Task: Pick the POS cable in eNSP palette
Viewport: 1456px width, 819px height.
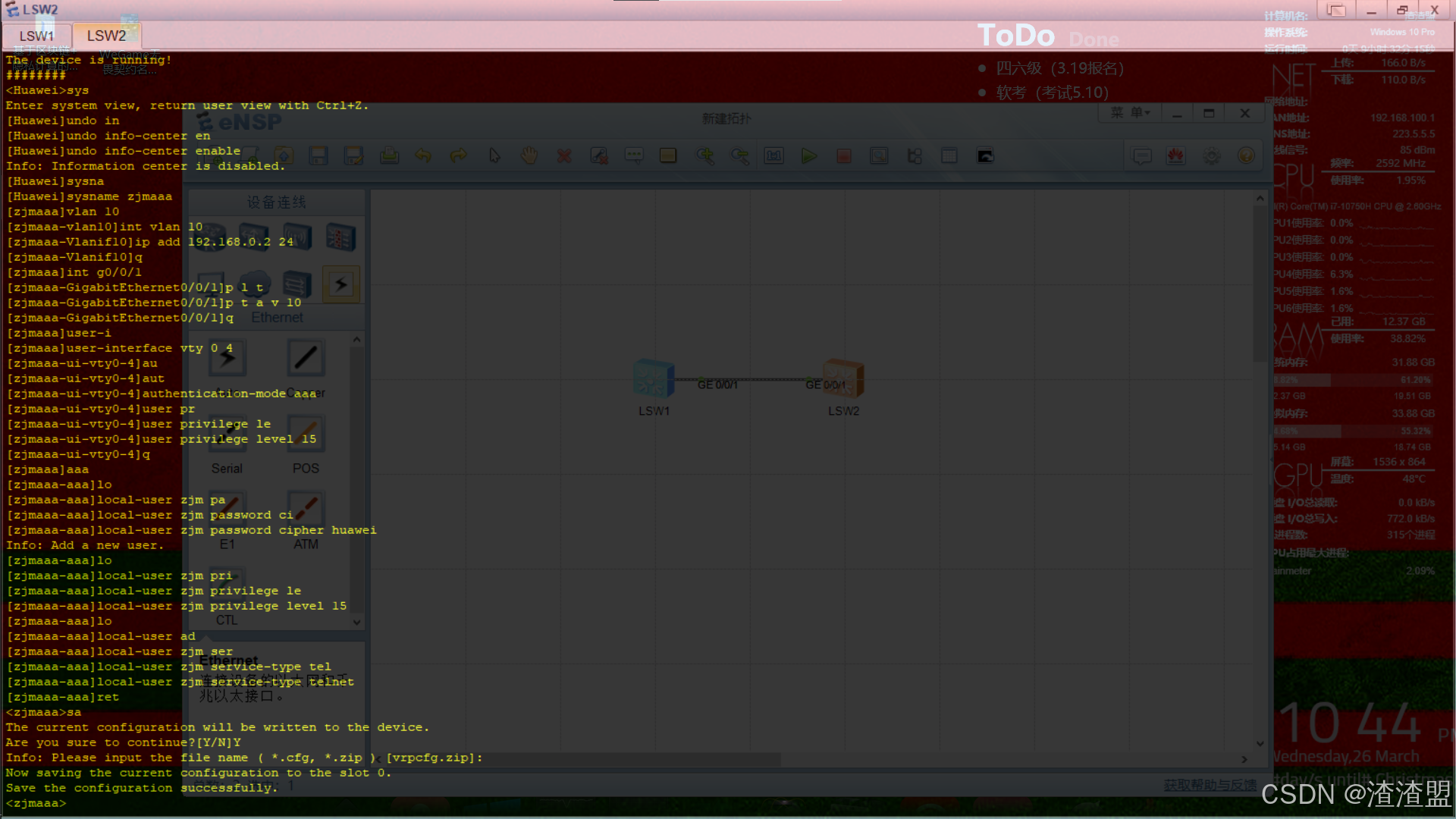Action: coord(306,434)
